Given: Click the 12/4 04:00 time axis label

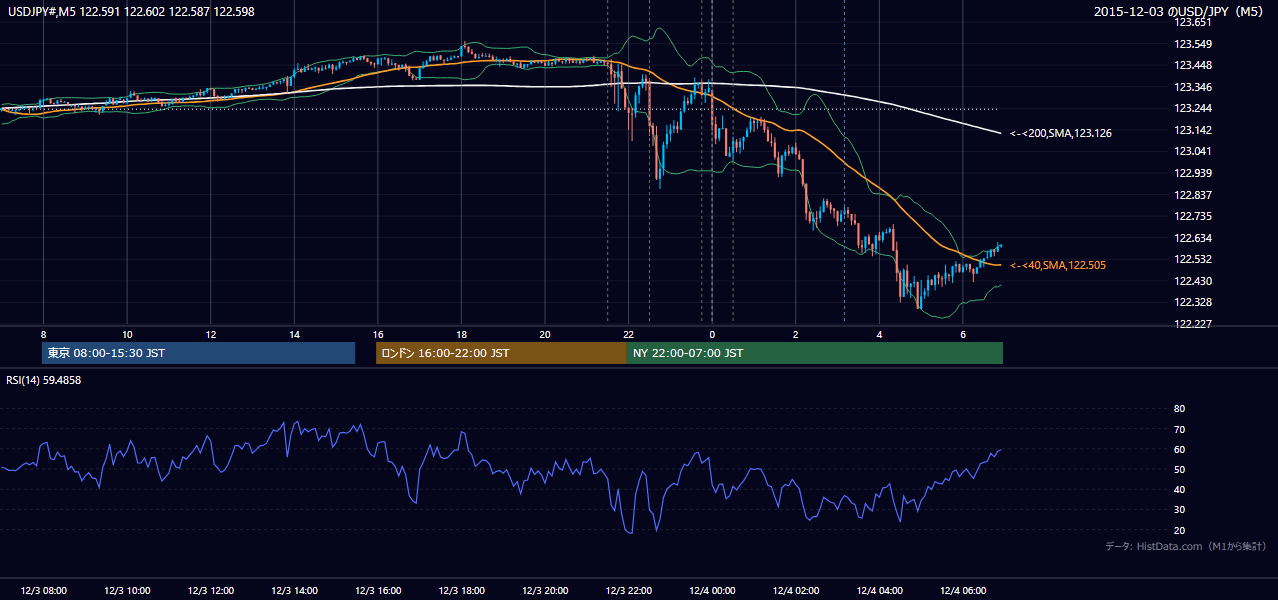Looking at the screenshot, I should (880, 591).
